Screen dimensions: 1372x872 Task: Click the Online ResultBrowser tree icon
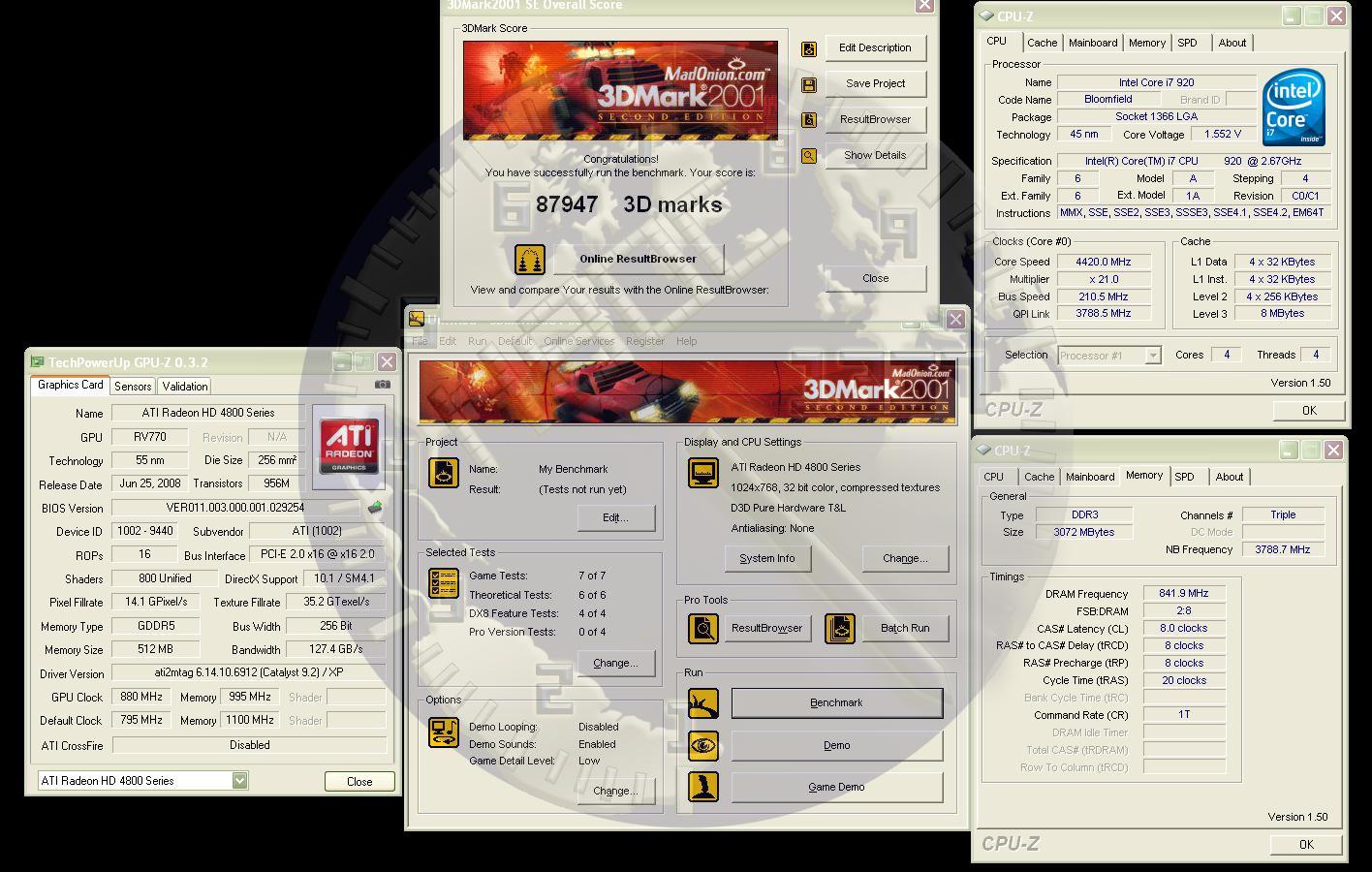coord(530,260)
